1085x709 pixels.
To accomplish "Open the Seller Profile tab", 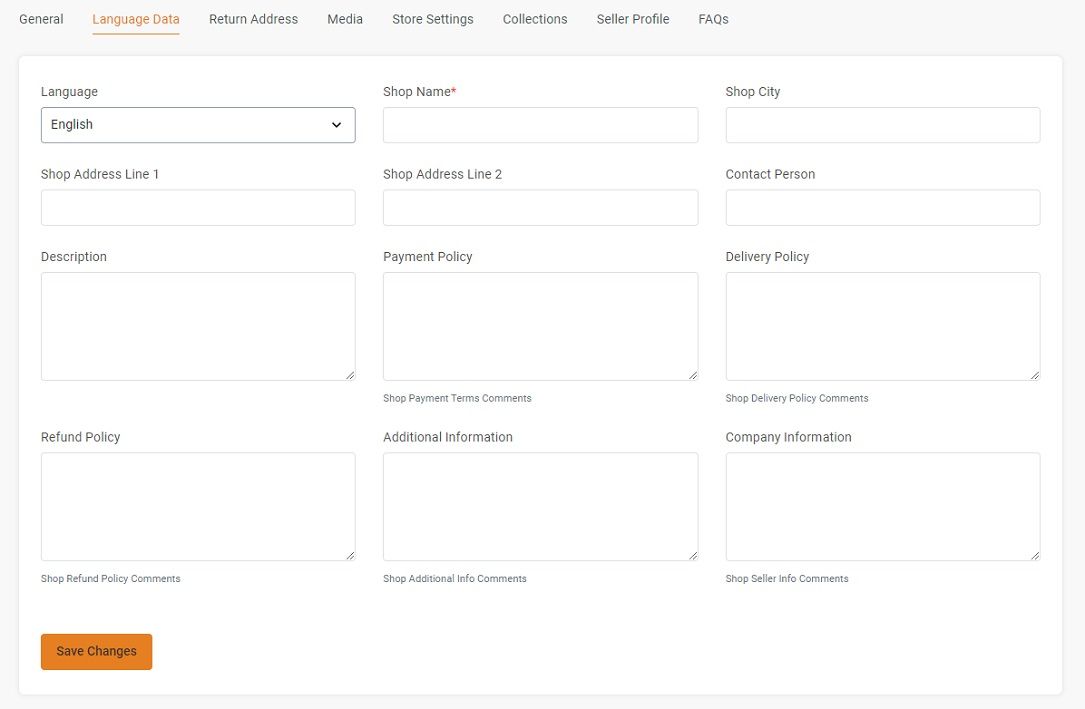I will point(632,19).
